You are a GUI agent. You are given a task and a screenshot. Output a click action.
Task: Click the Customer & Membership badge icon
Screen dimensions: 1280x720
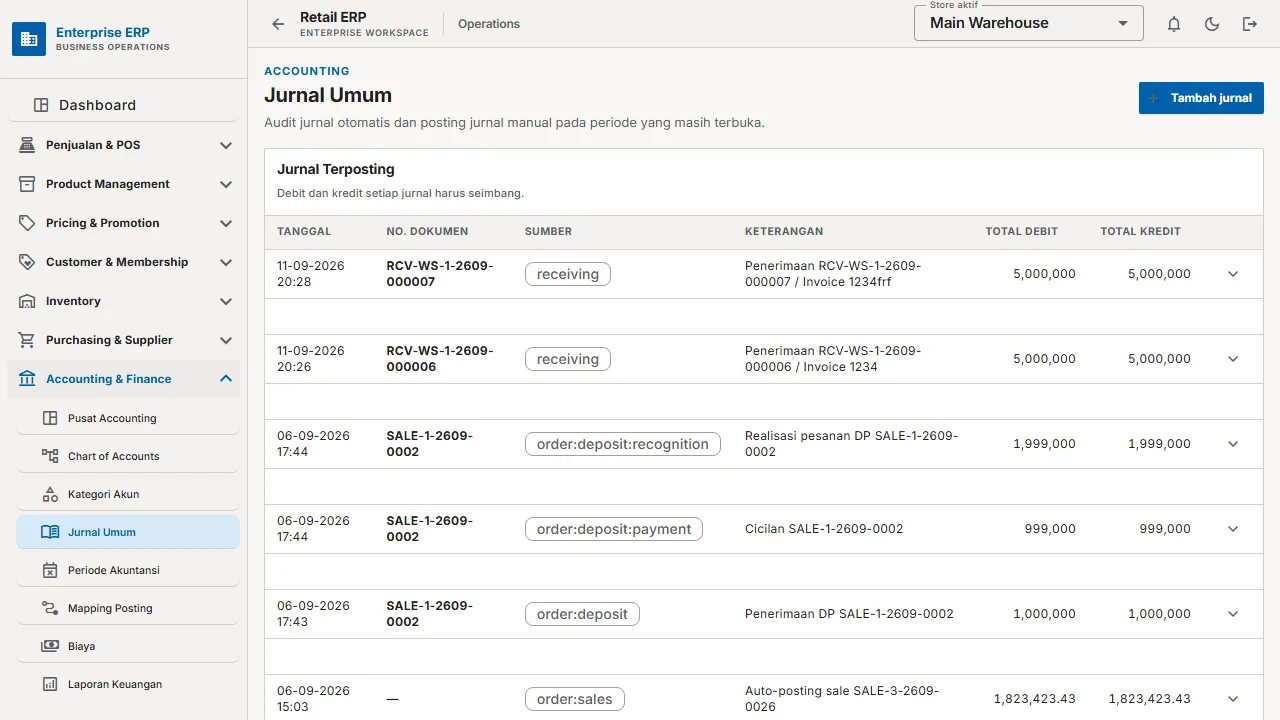coord(27,262)
